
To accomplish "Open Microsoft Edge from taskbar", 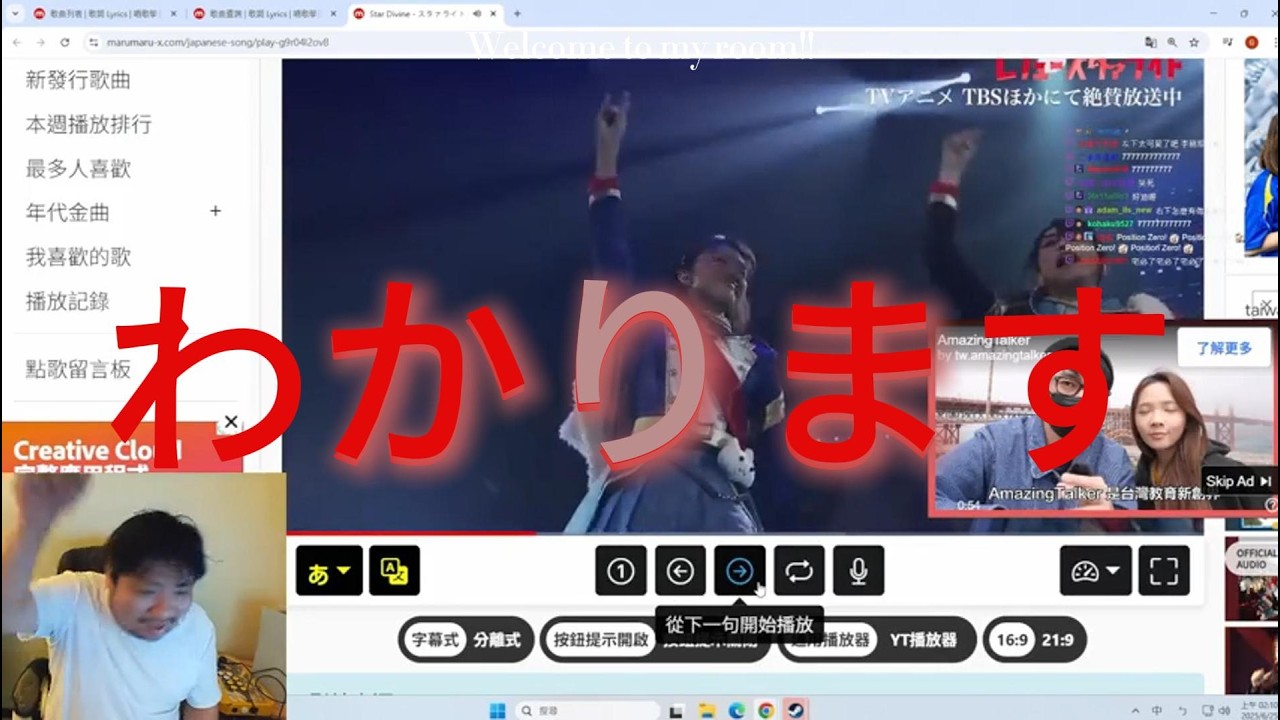I will (736, 710).
